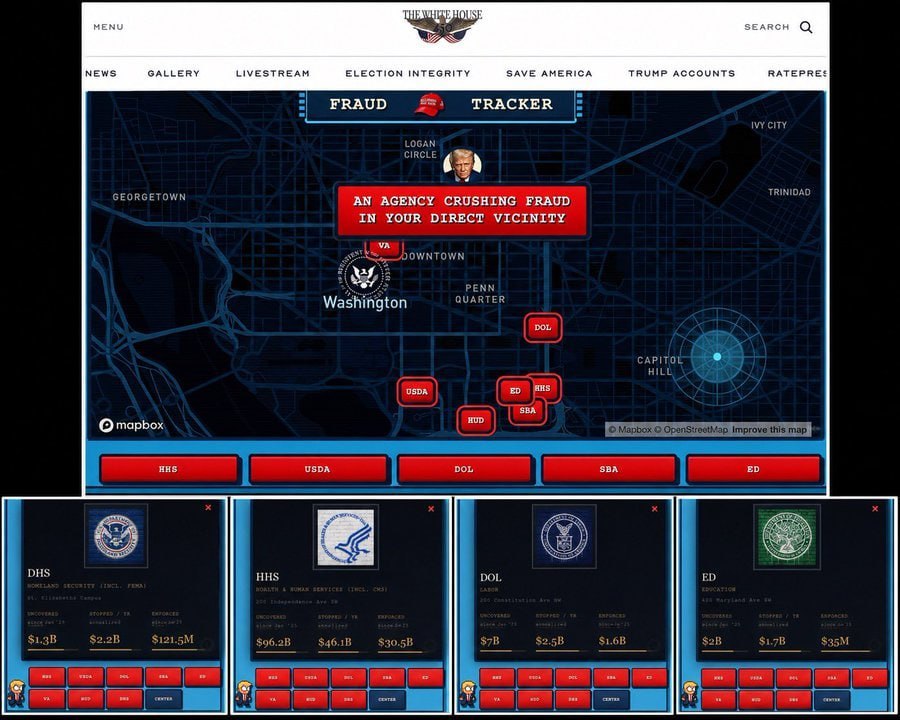Click the presidential seal map marker

(365, 278)
